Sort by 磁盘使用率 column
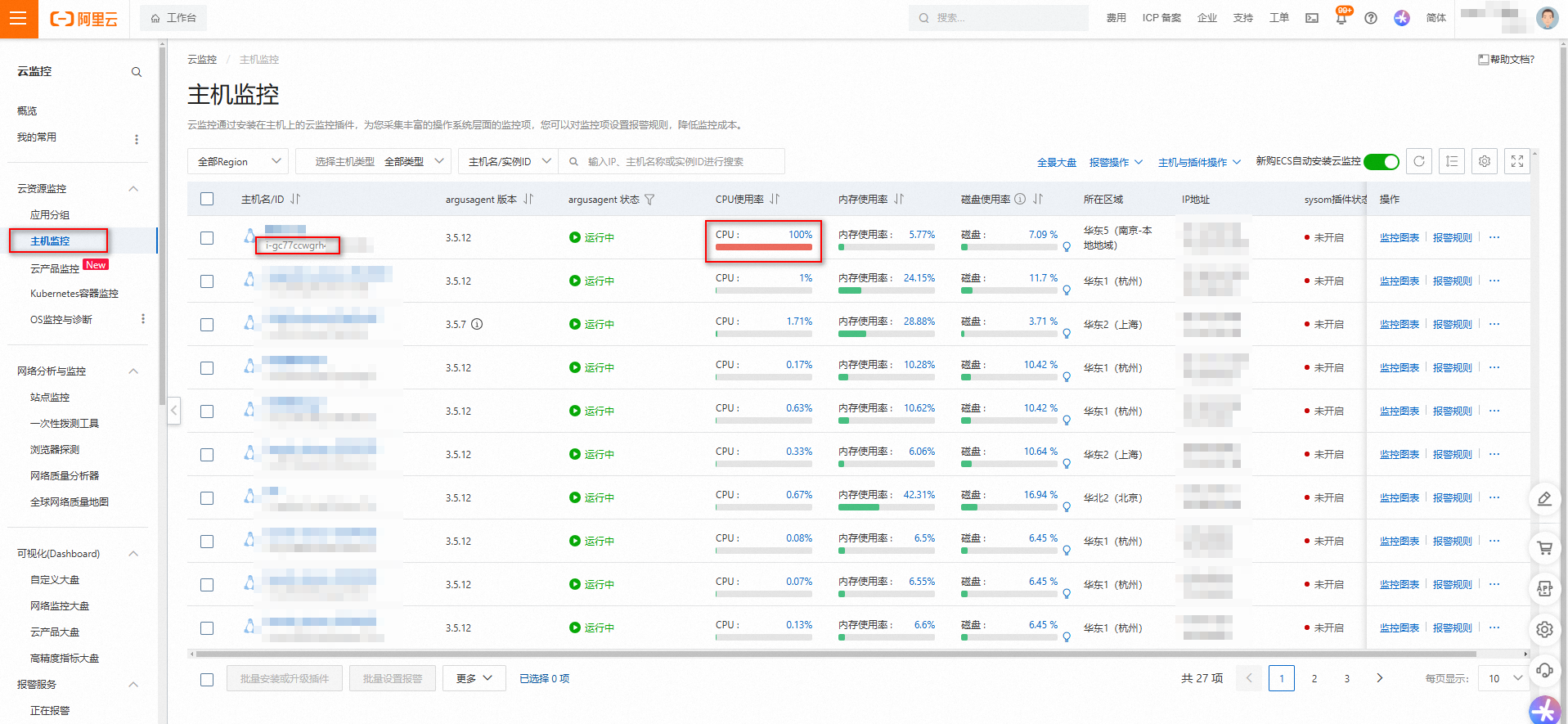Image resolution: width=1568 pixels, height=724 pixels. click(1038, 199)
